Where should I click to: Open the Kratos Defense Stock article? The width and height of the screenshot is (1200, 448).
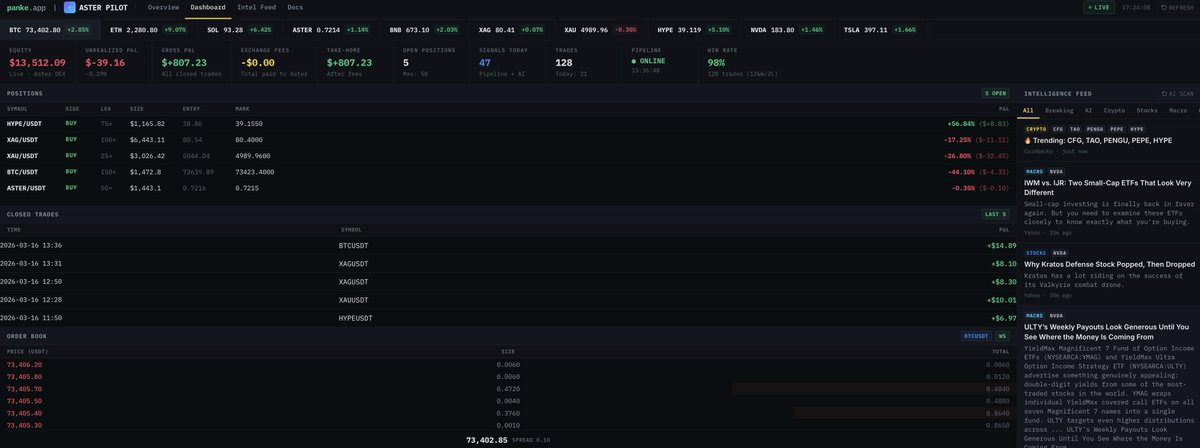[x=1110, y=264]
